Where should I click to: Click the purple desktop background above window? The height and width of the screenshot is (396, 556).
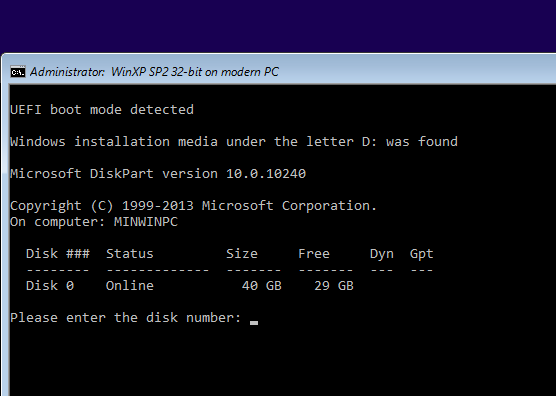click(278, 25)
